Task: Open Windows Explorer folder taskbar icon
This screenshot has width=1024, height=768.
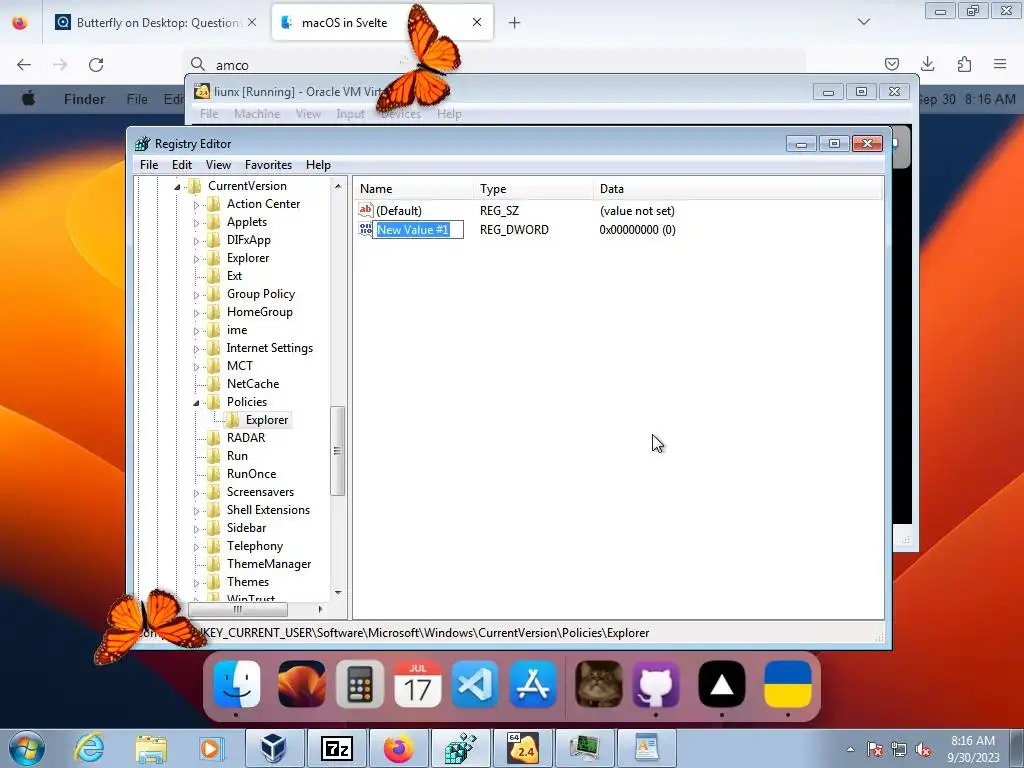Action: (151, 748)
